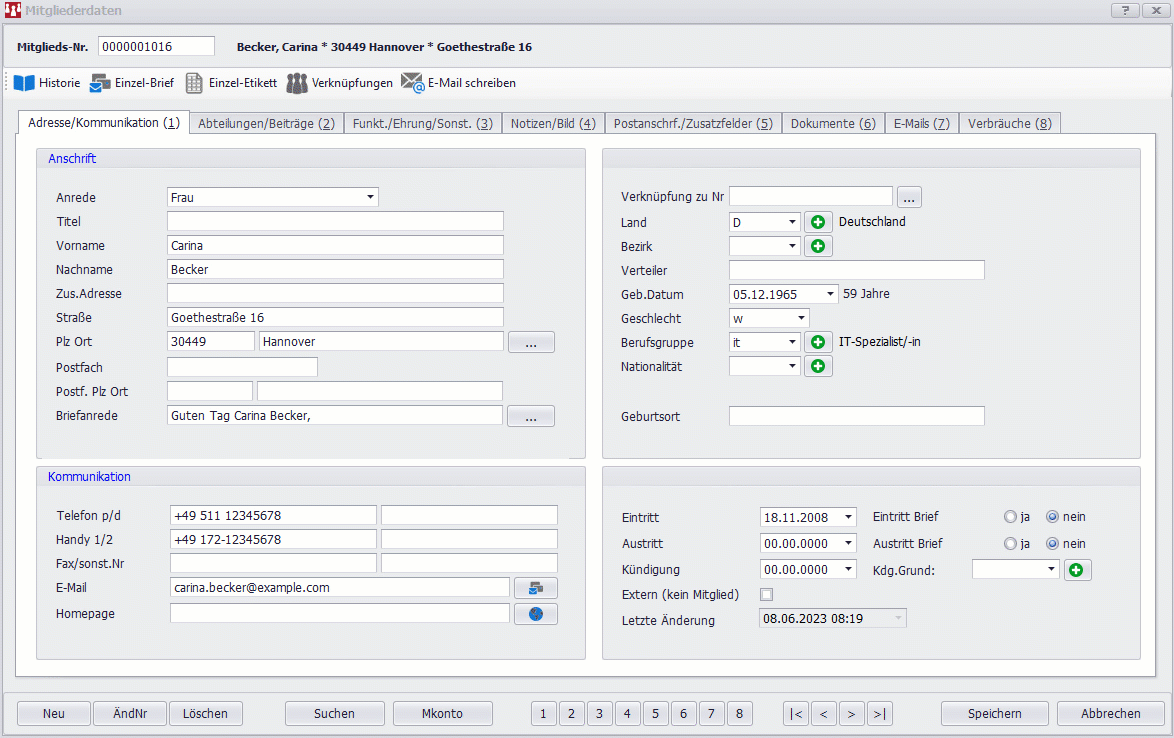
Task: Expand the Anrede dropdown
Action: 370,197
